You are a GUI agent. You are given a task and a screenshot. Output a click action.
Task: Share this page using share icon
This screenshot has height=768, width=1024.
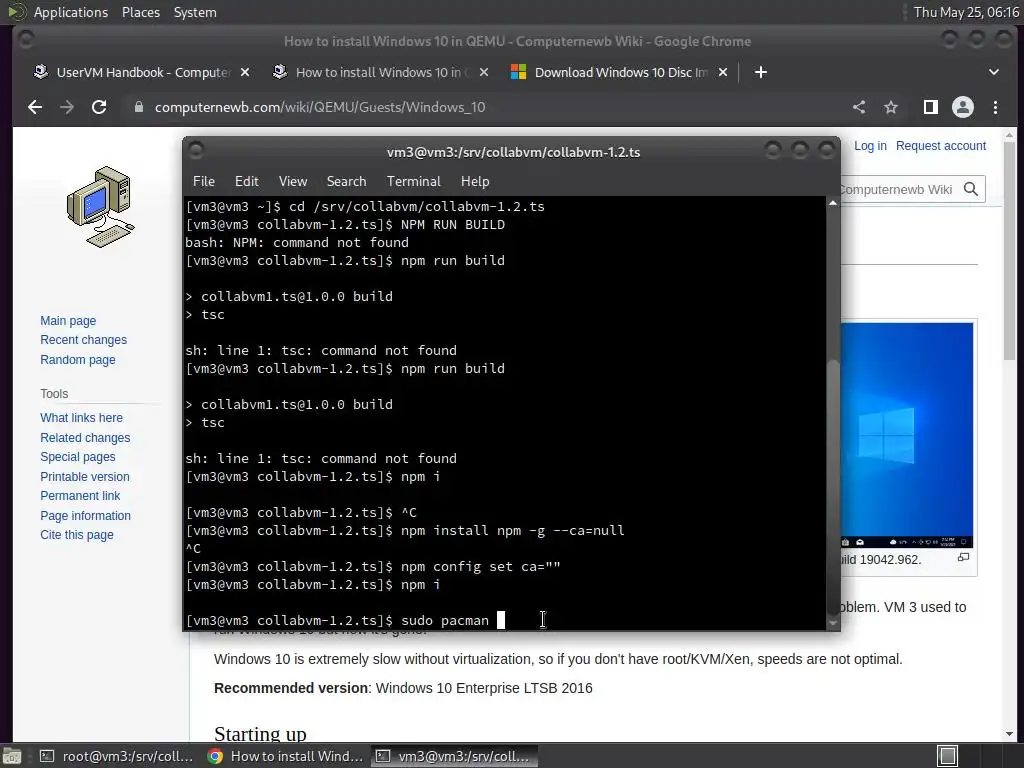click(x=859, y=107)
